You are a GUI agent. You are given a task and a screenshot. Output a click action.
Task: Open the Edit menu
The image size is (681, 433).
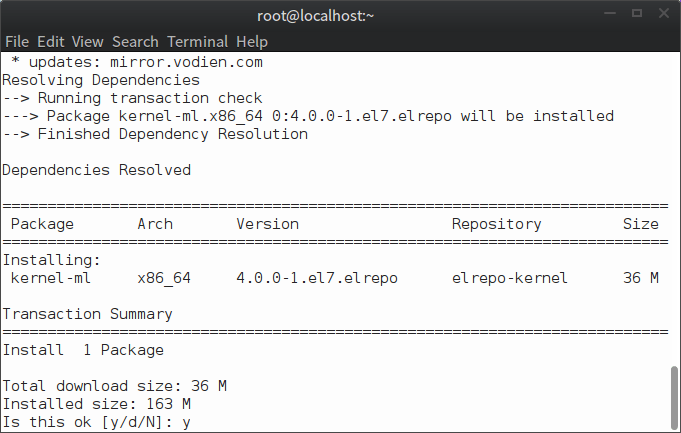point(49,42)
